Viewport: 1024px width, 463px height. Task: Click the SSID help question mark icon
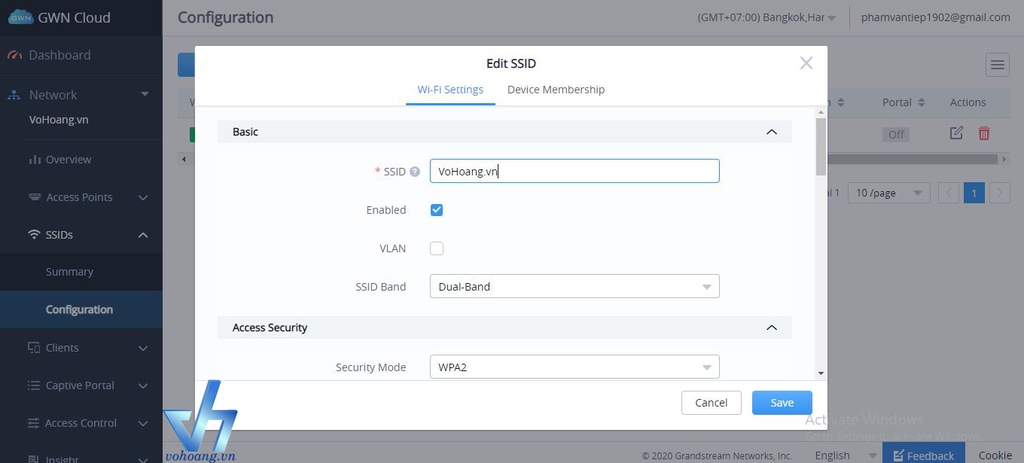415,172
